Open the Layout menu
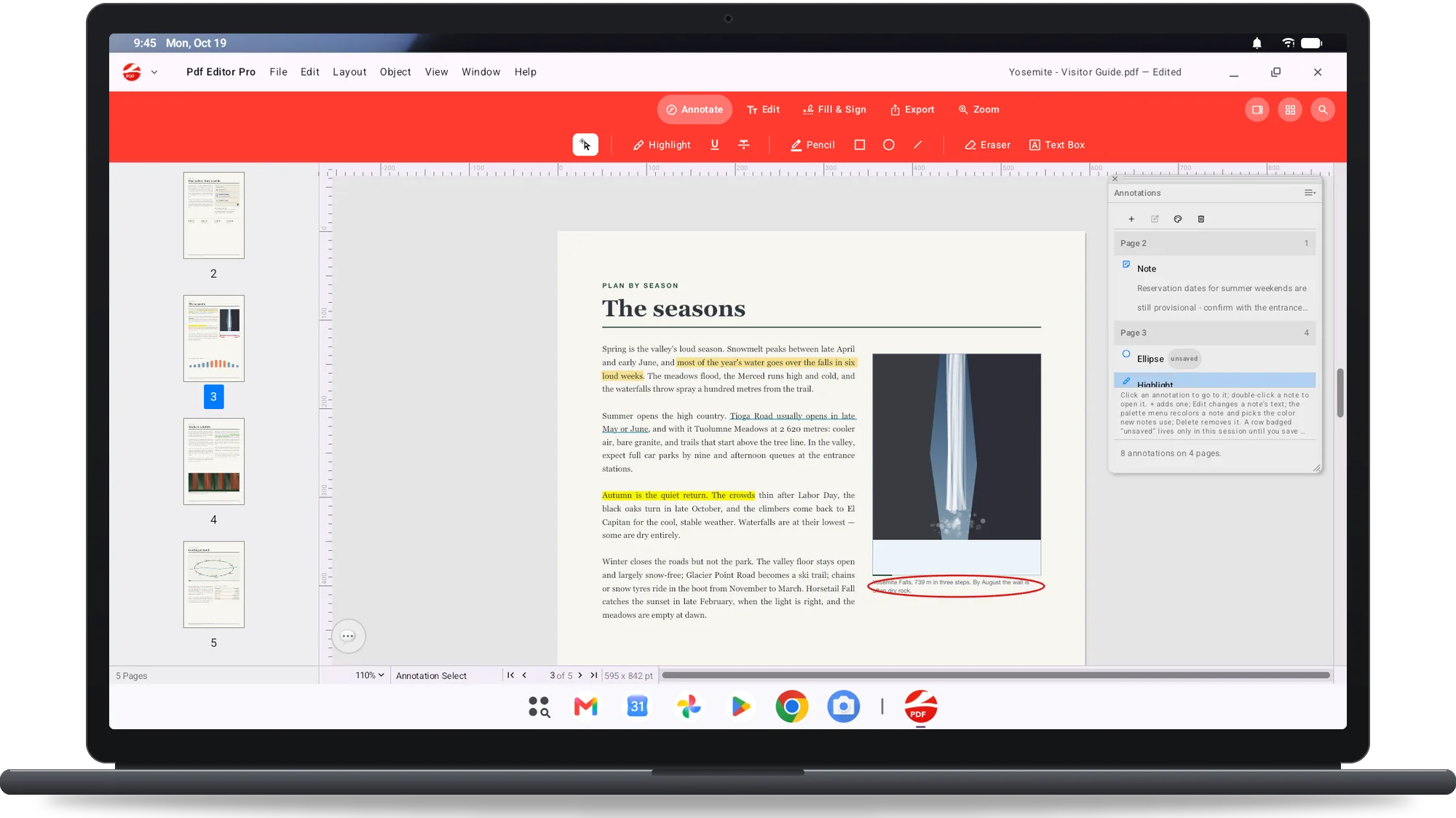Screen dimensions: 1456x818 pyautogui.click(x=349, y=72)
